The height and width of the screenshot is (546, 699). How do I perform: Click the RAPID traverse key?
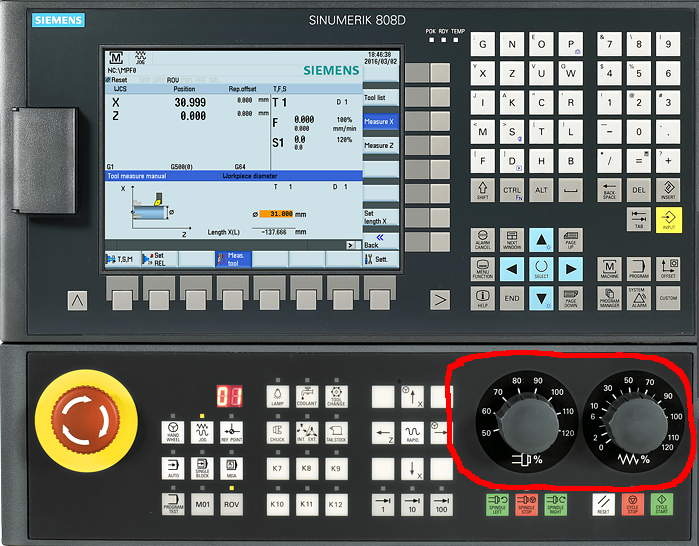(x=412, y=432)
